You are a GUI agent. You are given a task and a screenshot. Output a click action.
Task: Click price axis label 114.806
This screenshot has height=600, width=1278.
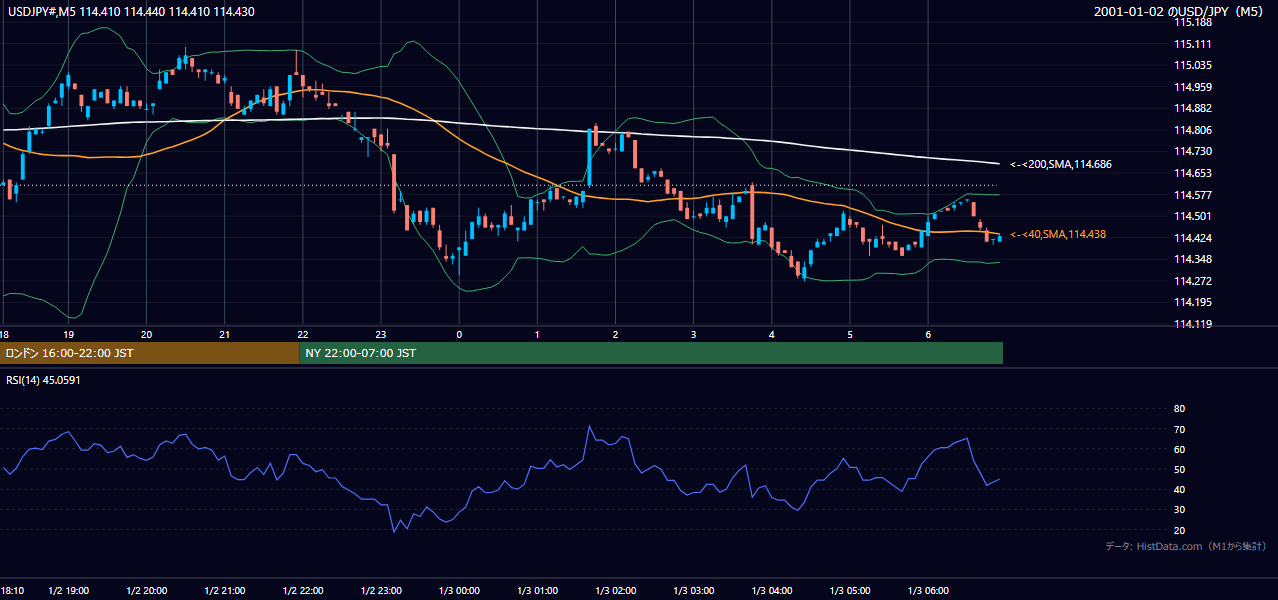(1192, 130)
